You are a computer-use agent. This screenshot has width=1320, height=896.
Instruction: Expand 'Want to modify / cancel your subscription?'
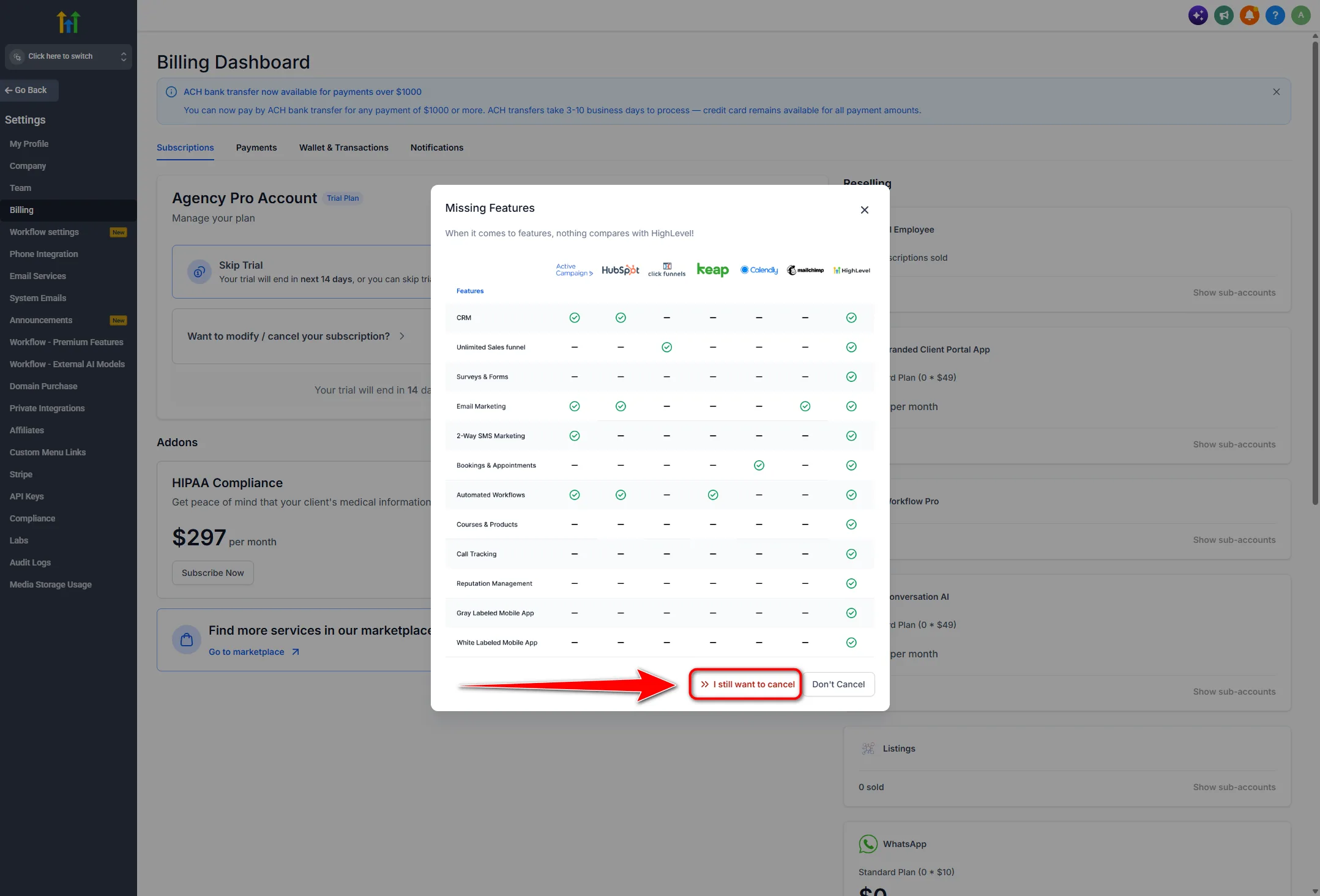click(296, 336)
